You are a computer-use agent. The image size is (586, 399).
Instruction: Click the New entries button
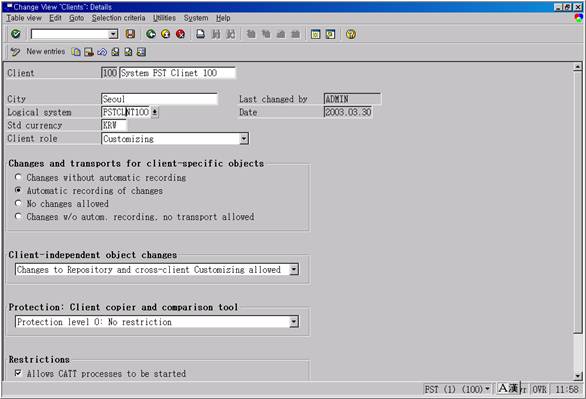pos(37,52)
